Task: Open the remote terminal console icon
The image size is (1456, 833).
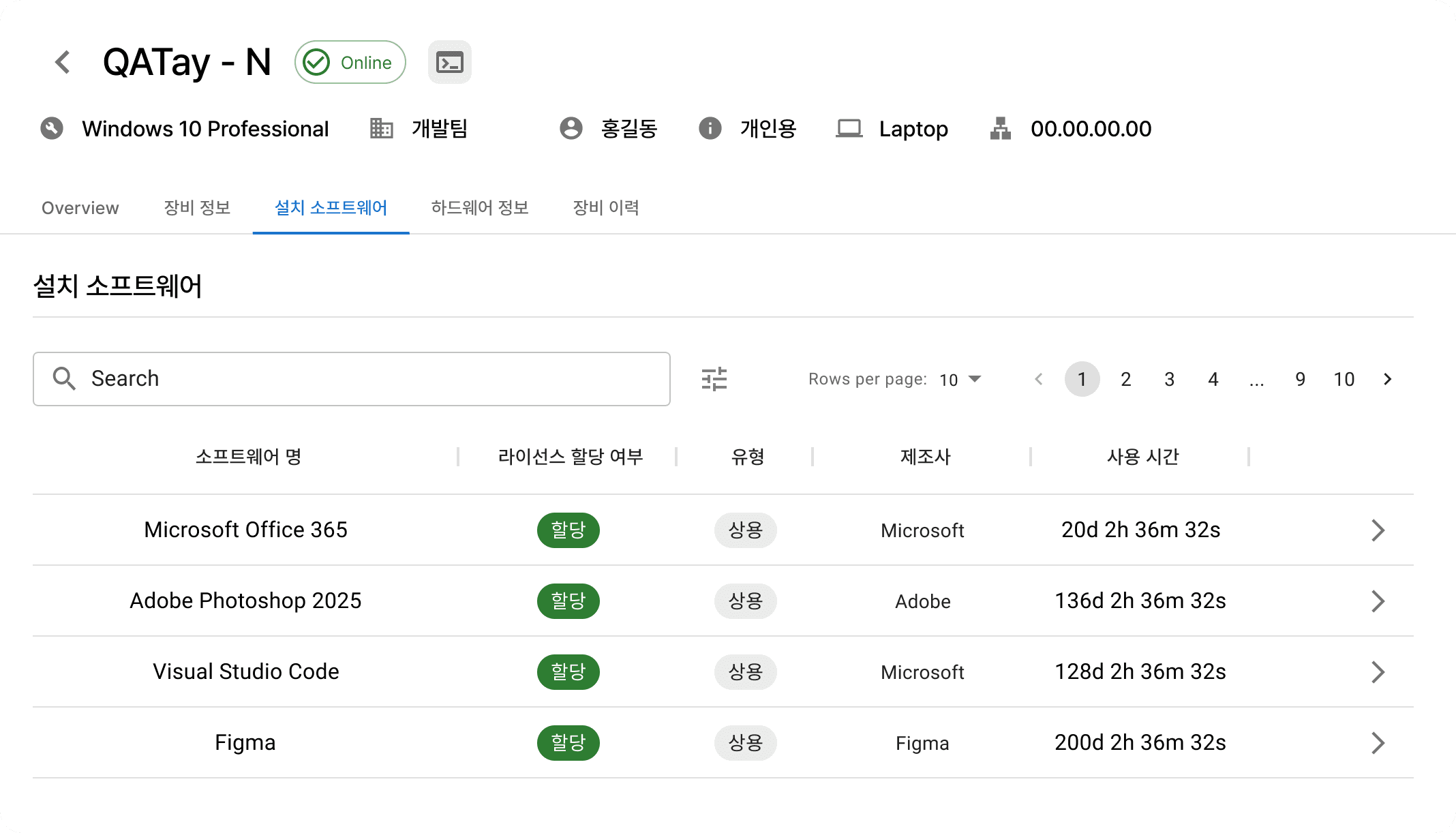Action: pyautogui.click(x=449, y=62)
